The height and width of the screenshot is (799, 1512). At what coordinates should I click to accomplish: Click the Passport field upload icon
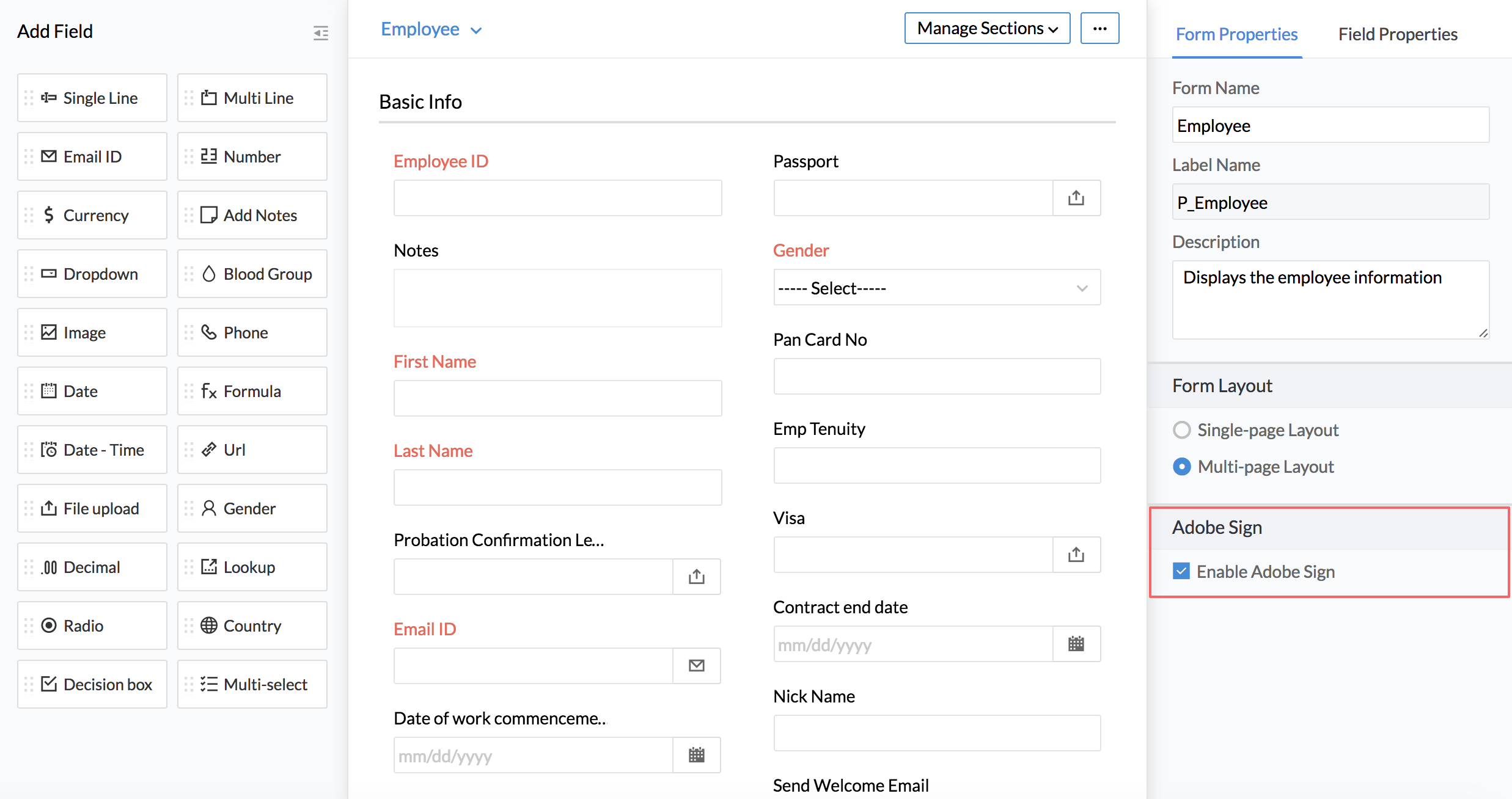tap(1076, 198)
